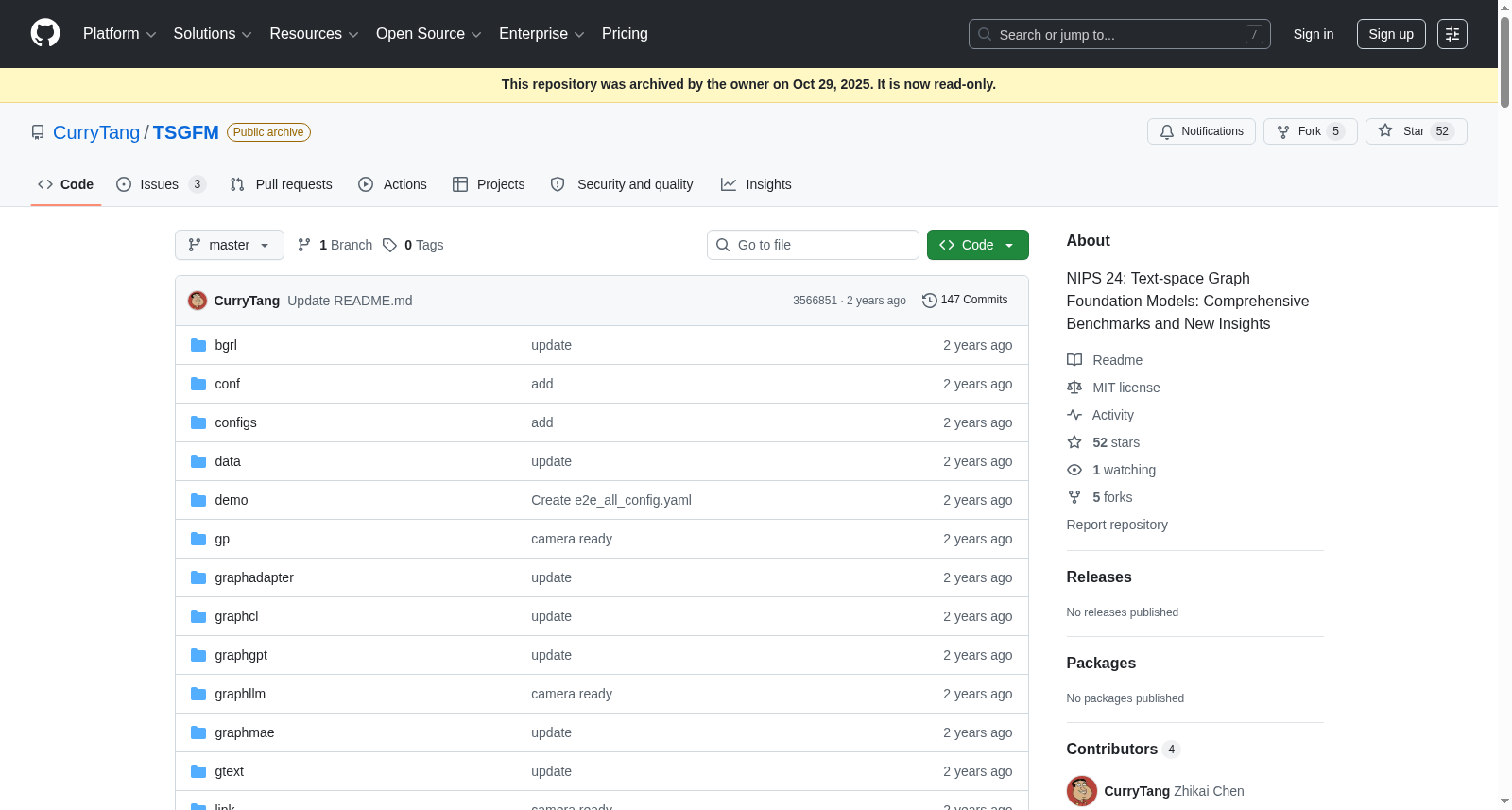
Task: Open the master branch selector
Action: pyautogui.click(x=230, y=245)
